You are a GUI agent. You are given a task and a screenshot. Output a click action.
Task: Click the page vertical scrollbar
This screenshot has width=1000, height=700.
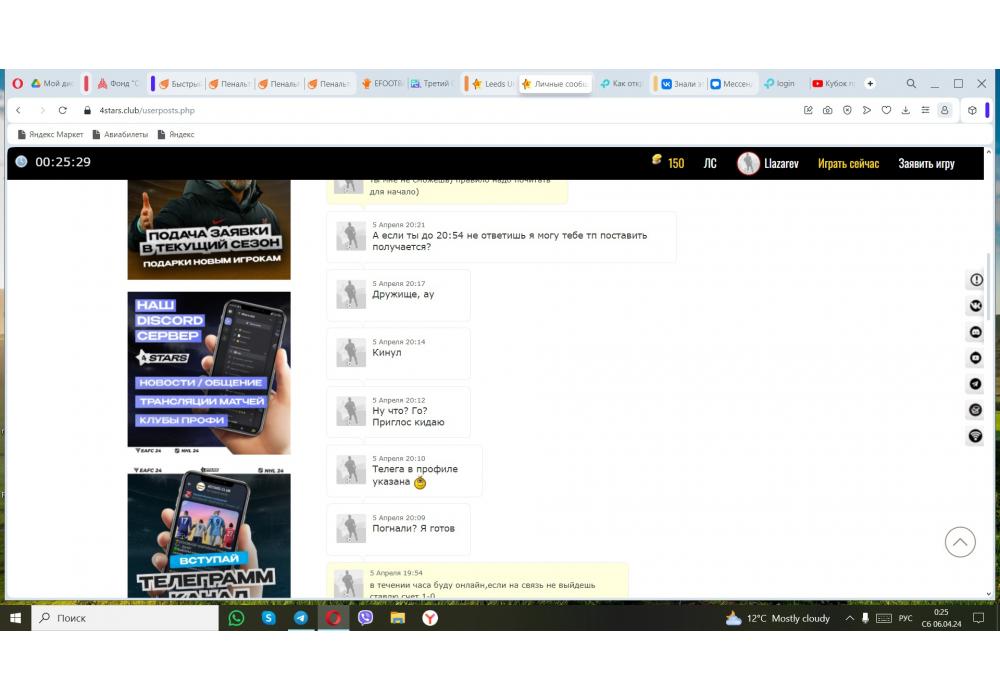click(x=989, y=290)
